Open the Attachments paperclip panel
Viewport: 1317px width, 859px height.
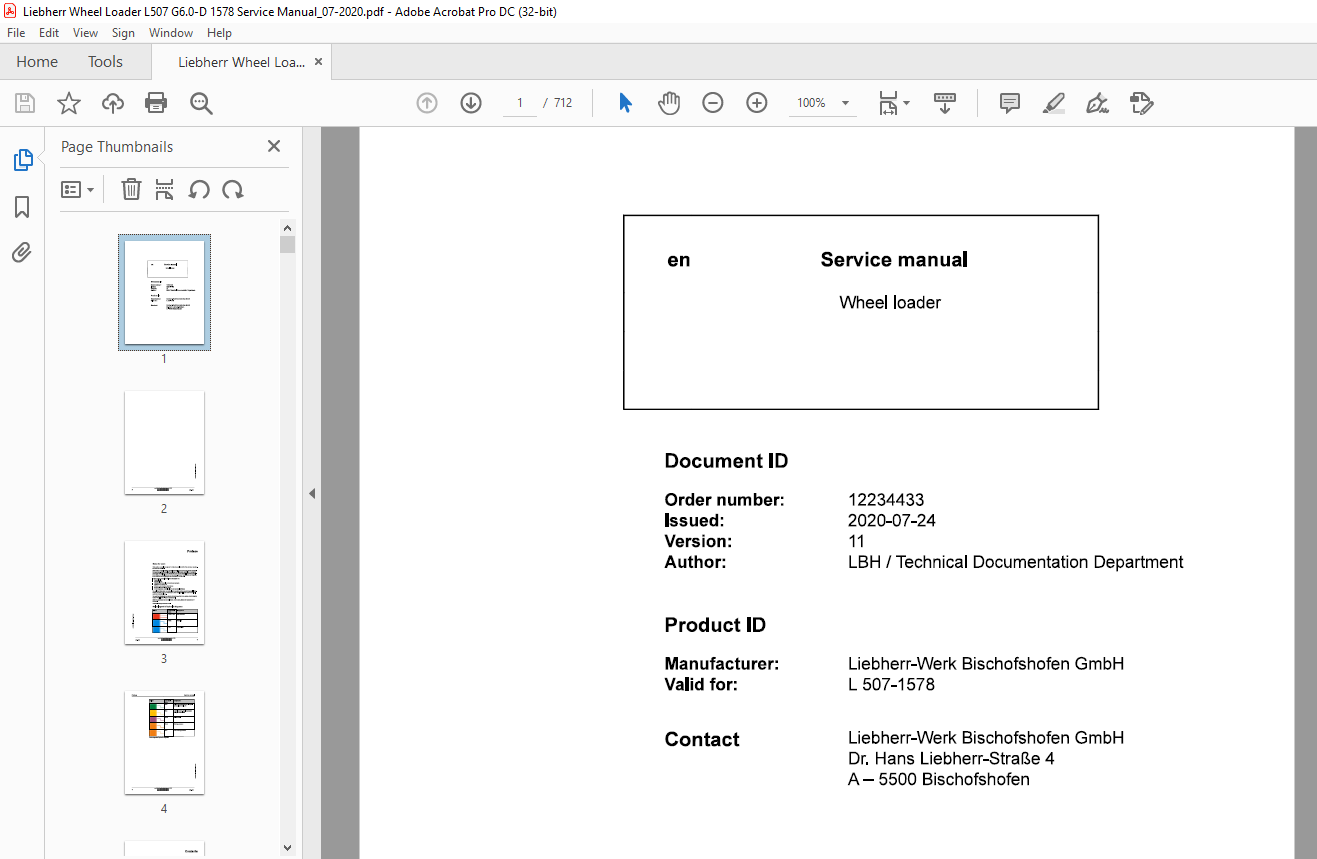pos(22,252)
